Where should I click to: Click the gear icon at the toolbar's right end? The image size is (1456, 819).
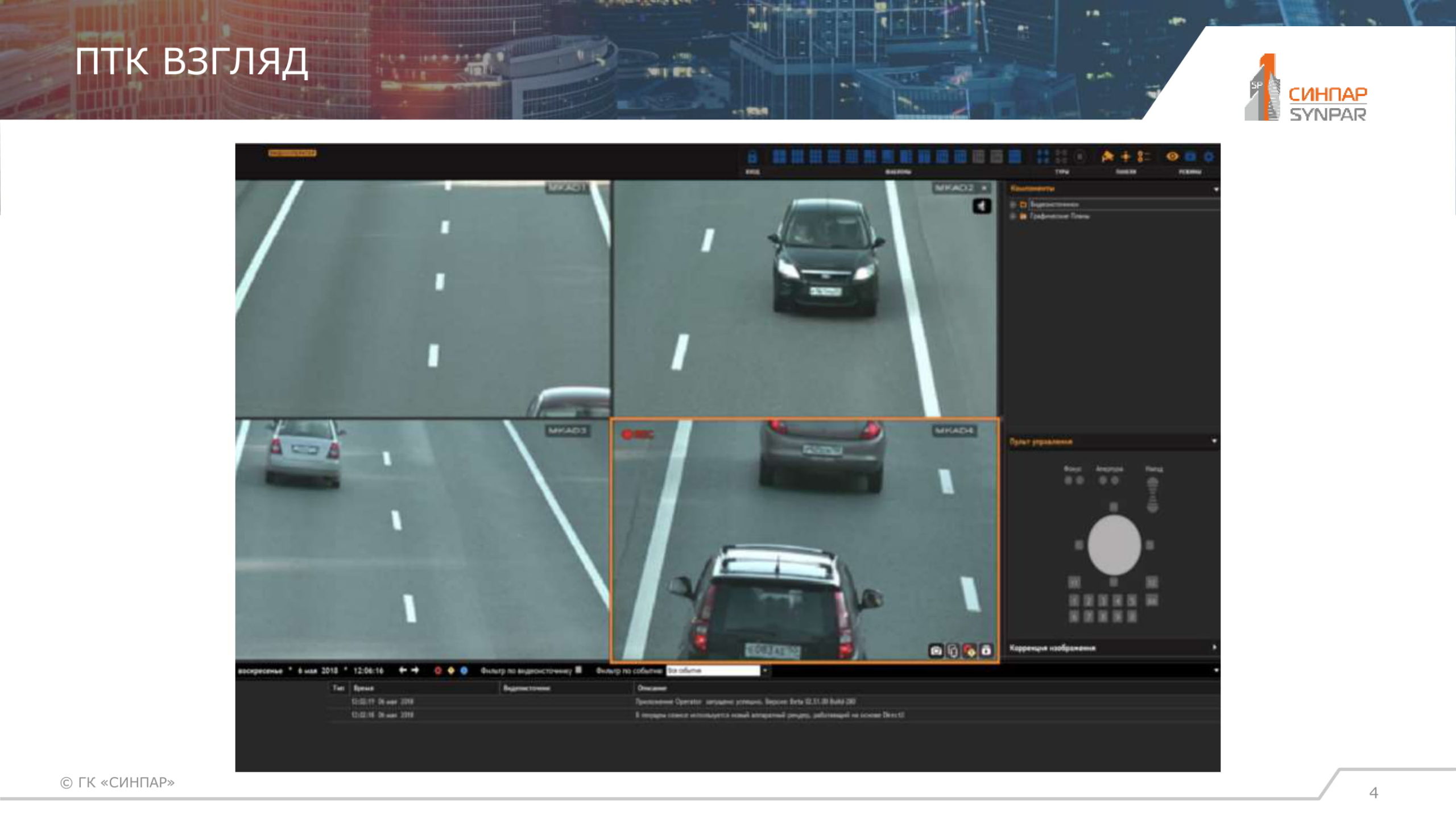tap(1209, 156)
